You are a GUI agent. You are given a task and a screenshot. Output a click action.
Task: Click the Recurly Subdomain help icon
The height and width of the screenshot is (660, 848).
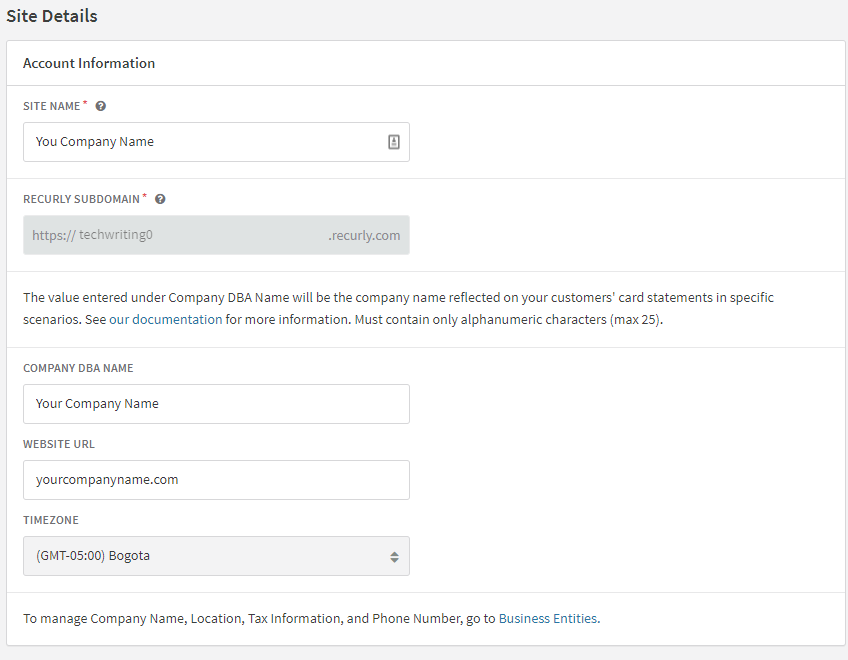tap(160, 199)
